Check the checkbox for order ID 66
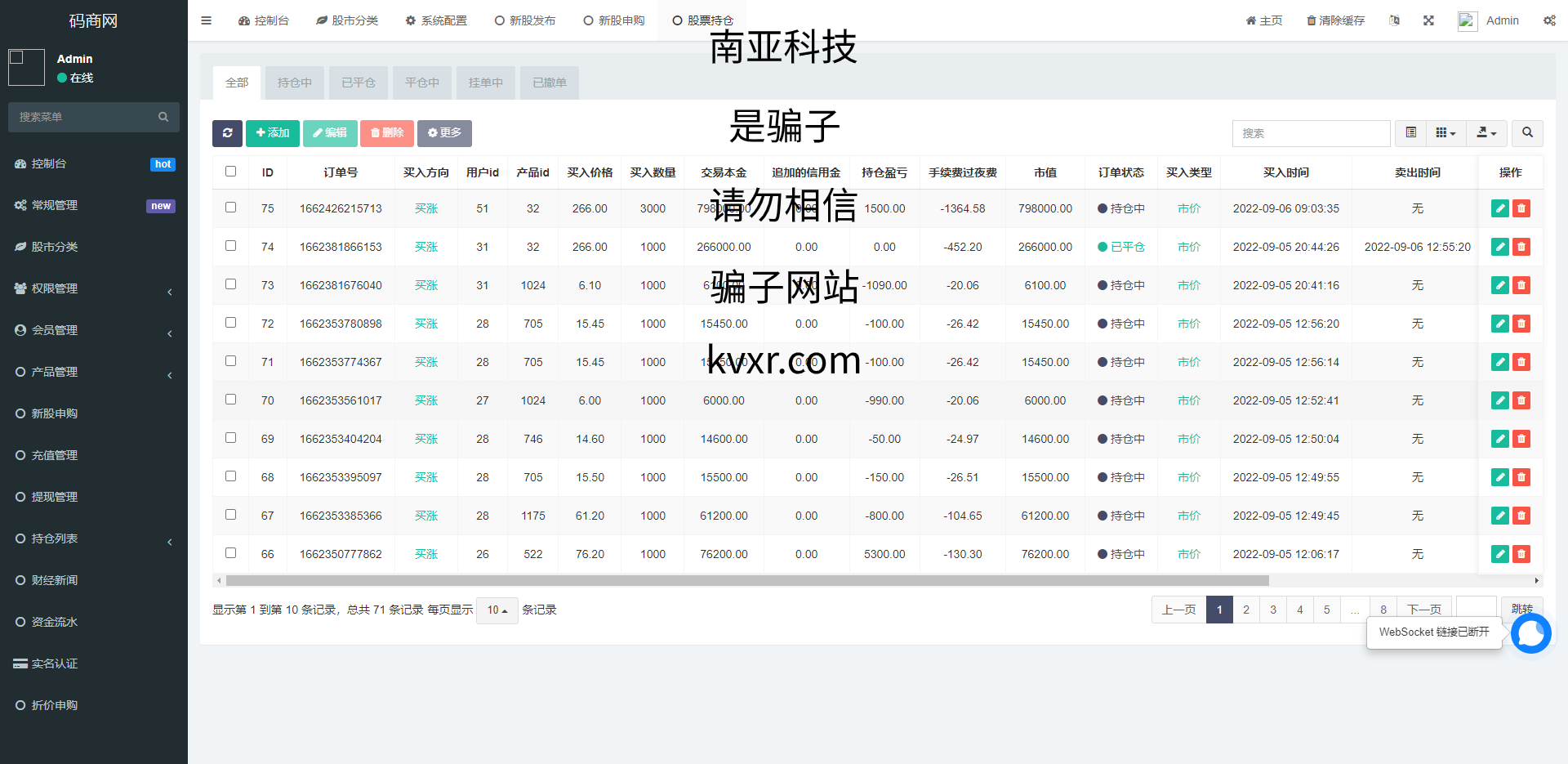This screenshot has width=1568, height=764. coord(230,553)
